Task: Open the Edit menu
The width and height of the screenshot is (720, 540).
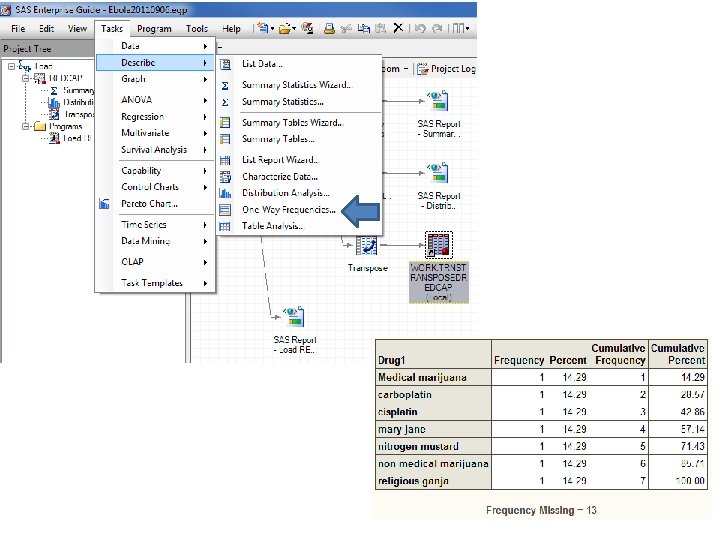Action: 46,28
